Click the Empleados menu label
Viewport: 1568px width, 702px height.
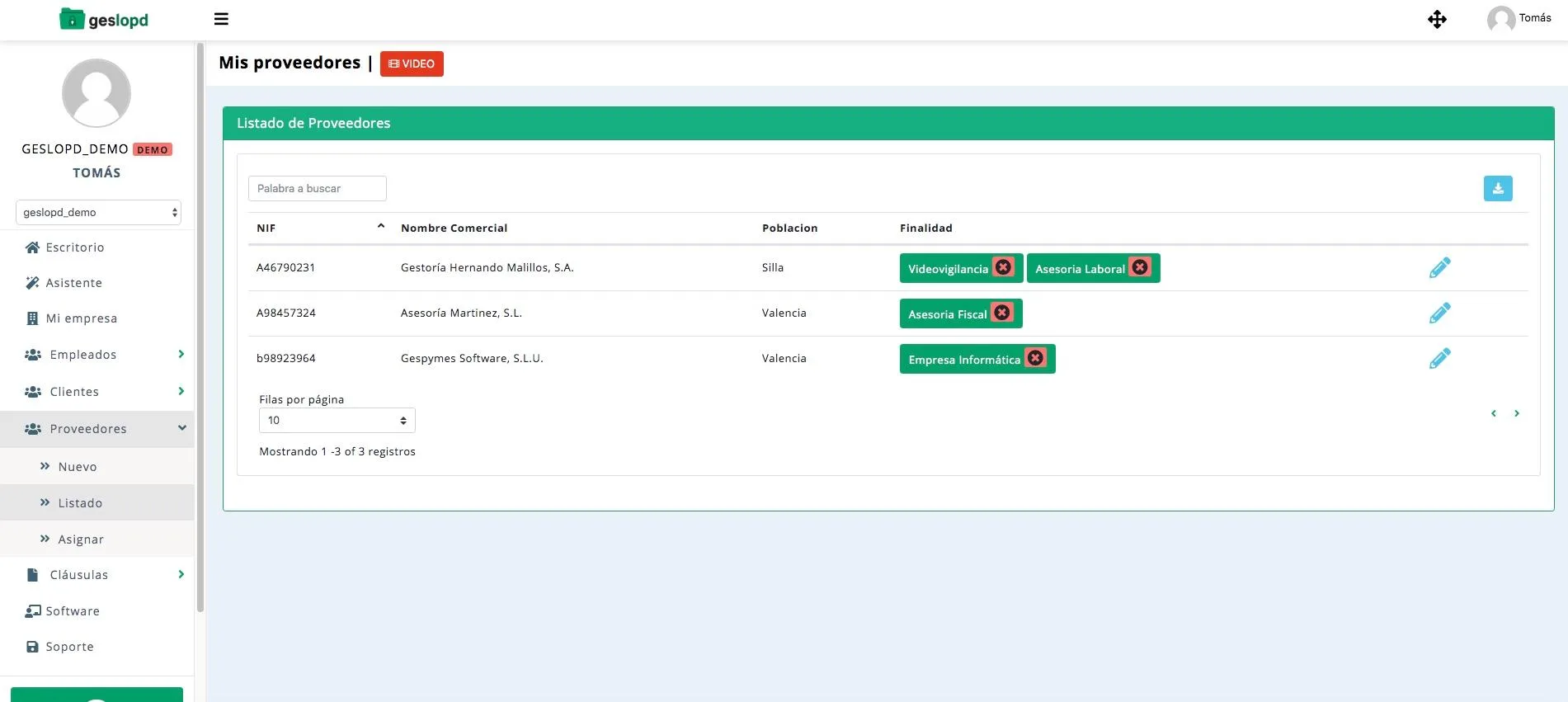[83, 355]
